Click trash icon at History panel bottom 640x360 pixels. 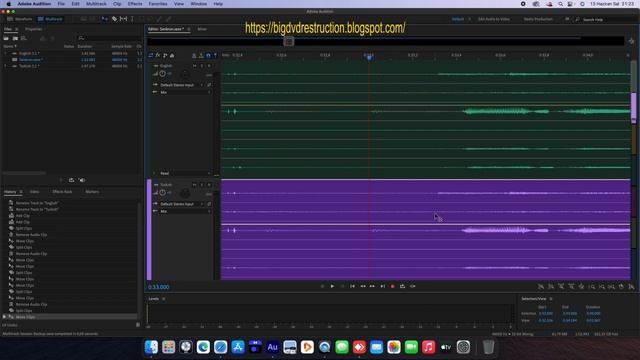tap(138, 325)
